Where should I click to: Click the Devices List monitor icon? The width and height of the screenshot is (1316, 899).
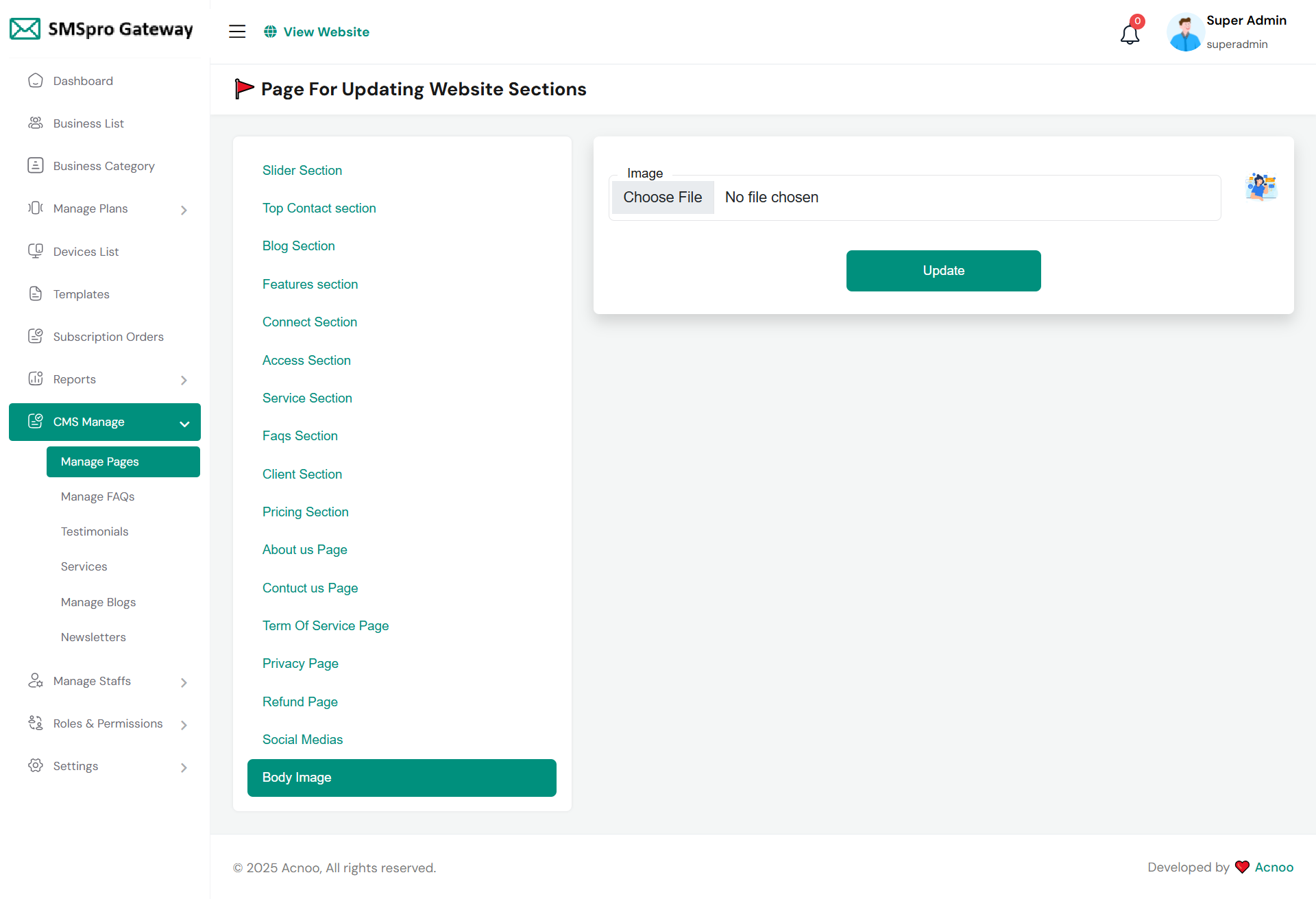pos(36,251)
